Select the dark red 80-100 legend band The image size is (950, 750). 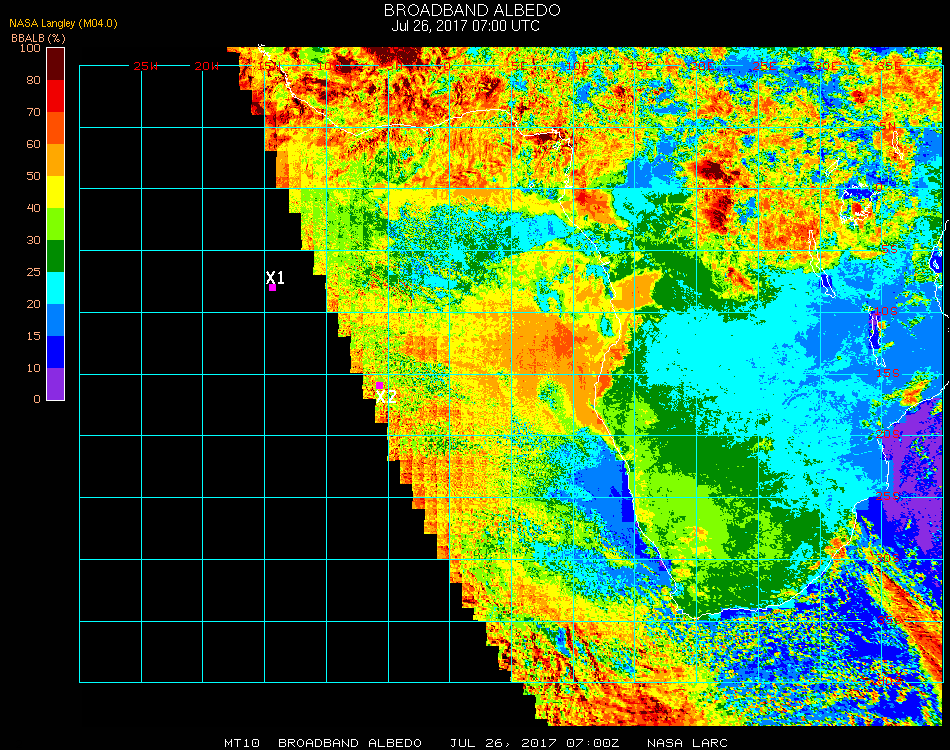click(56, 64)
